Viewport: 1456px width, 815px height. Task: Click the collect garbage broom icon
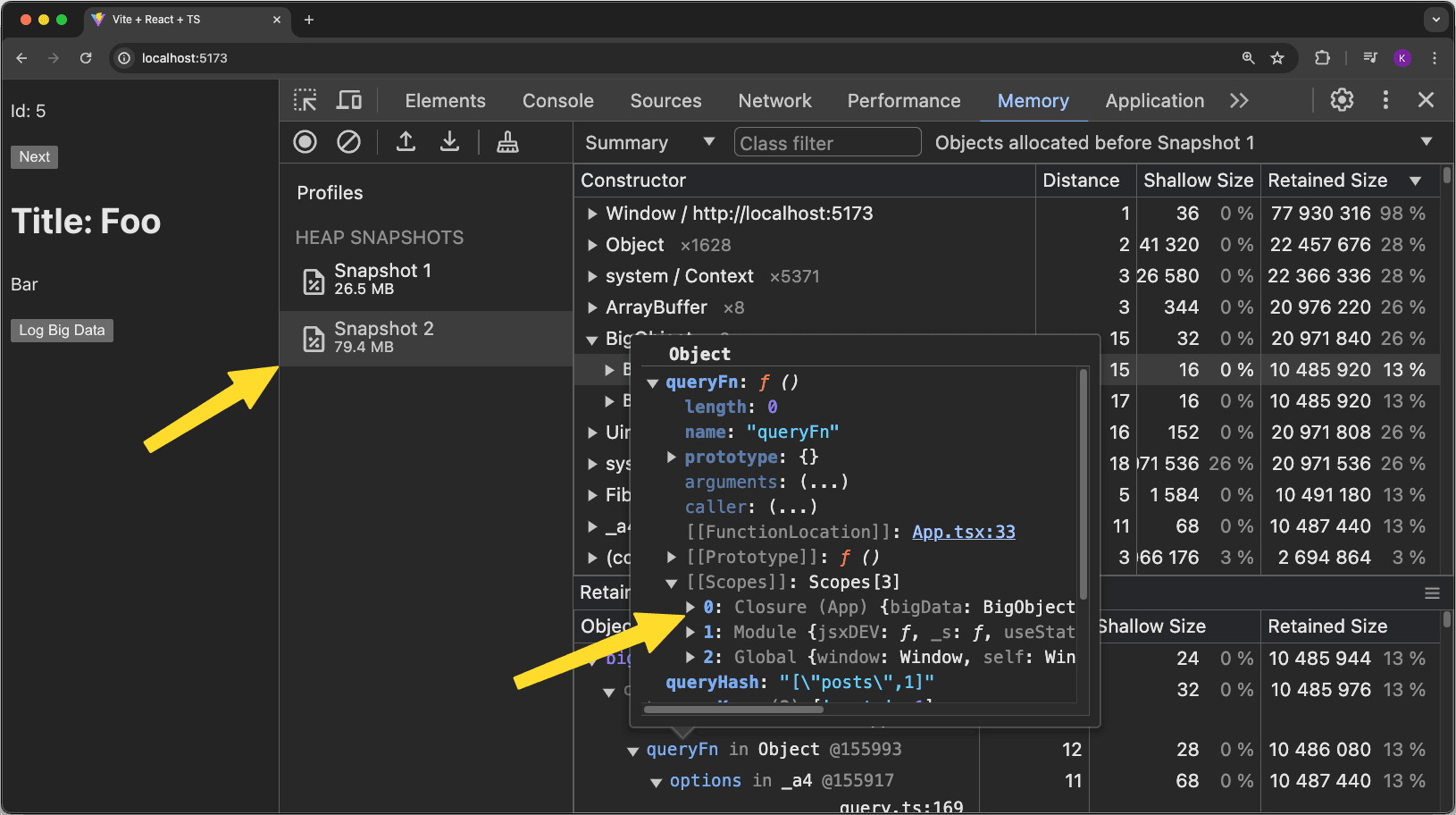507,141
